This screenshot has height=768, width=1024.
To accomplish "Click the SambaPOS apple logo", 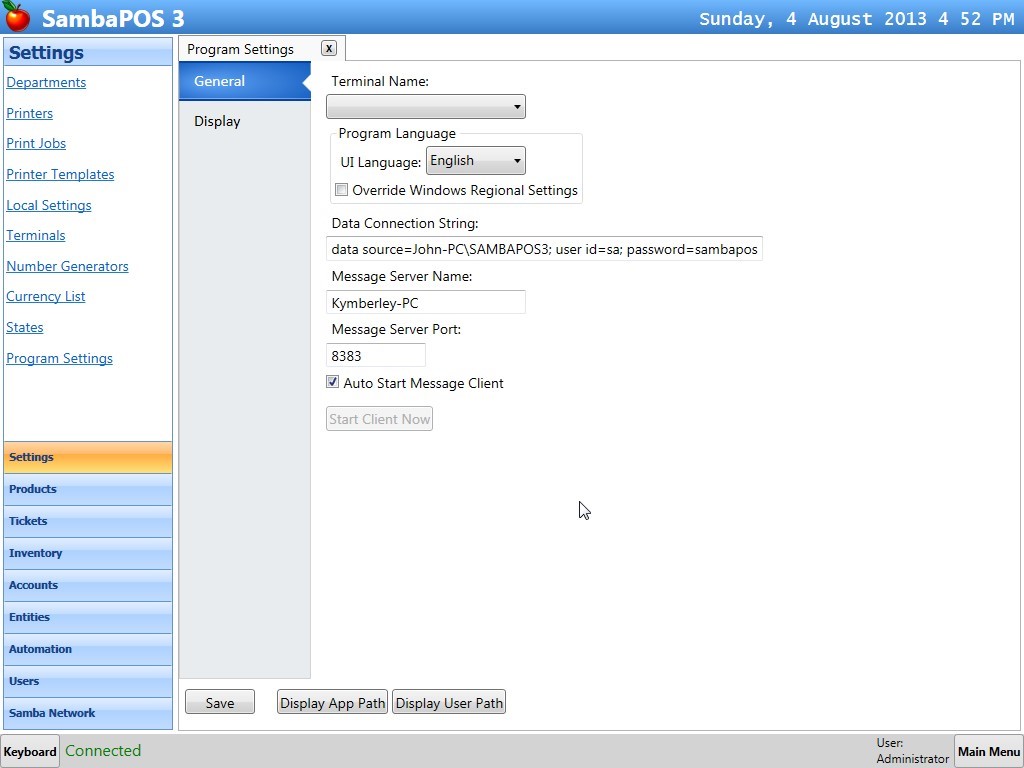I will coord(16,16).
